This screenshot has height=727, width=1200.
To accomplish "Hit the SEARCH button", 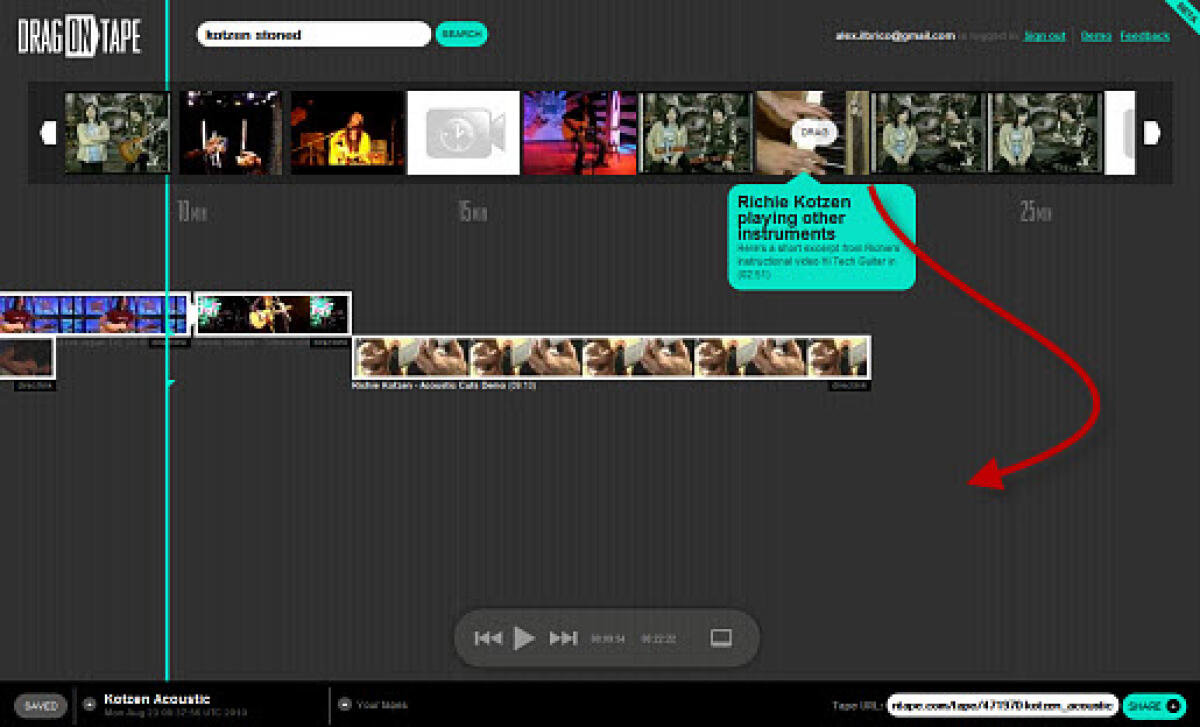I will [x=462, y=34].
